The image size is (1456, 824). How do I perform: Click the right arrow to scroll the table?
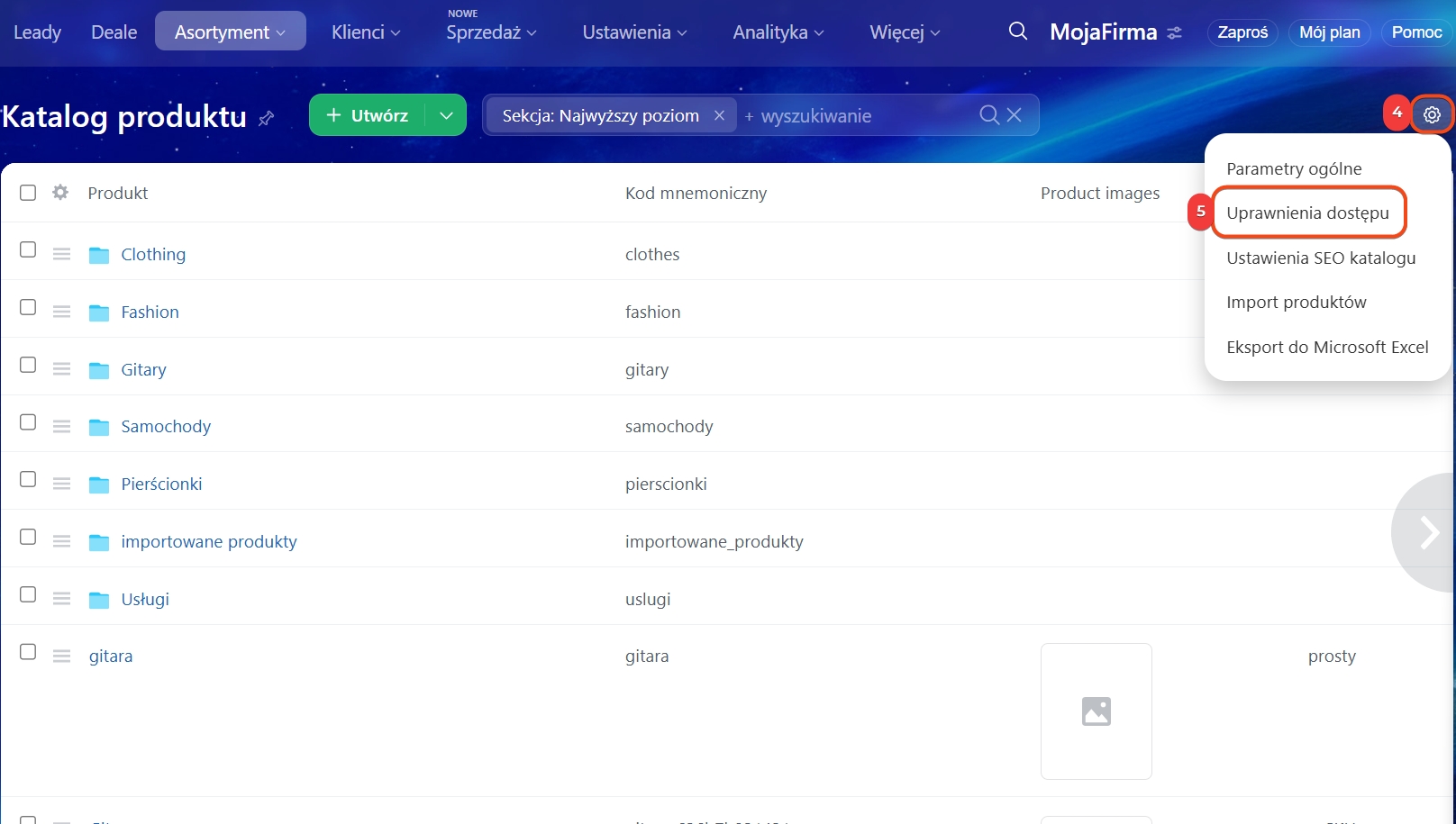click(1428, 532)
